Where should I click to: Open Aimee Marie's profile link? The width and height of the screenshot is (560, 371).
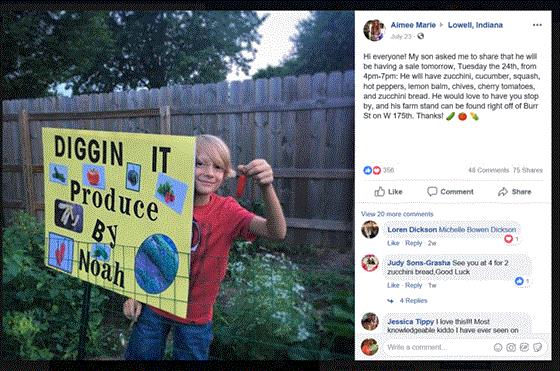pyautogui.click(x=413, y=25)
